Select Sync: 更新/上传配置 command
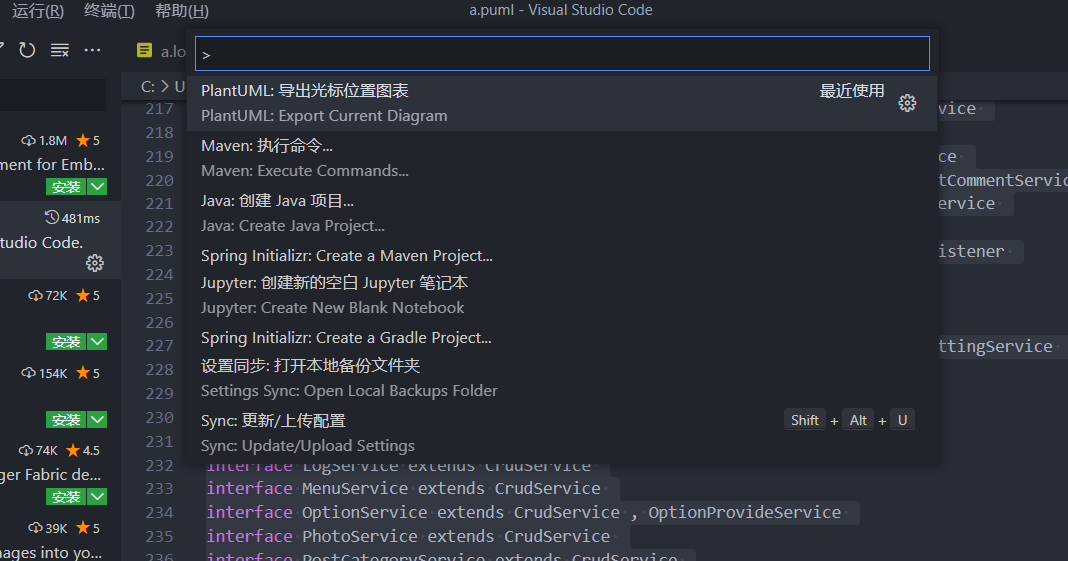 (562, 433)
